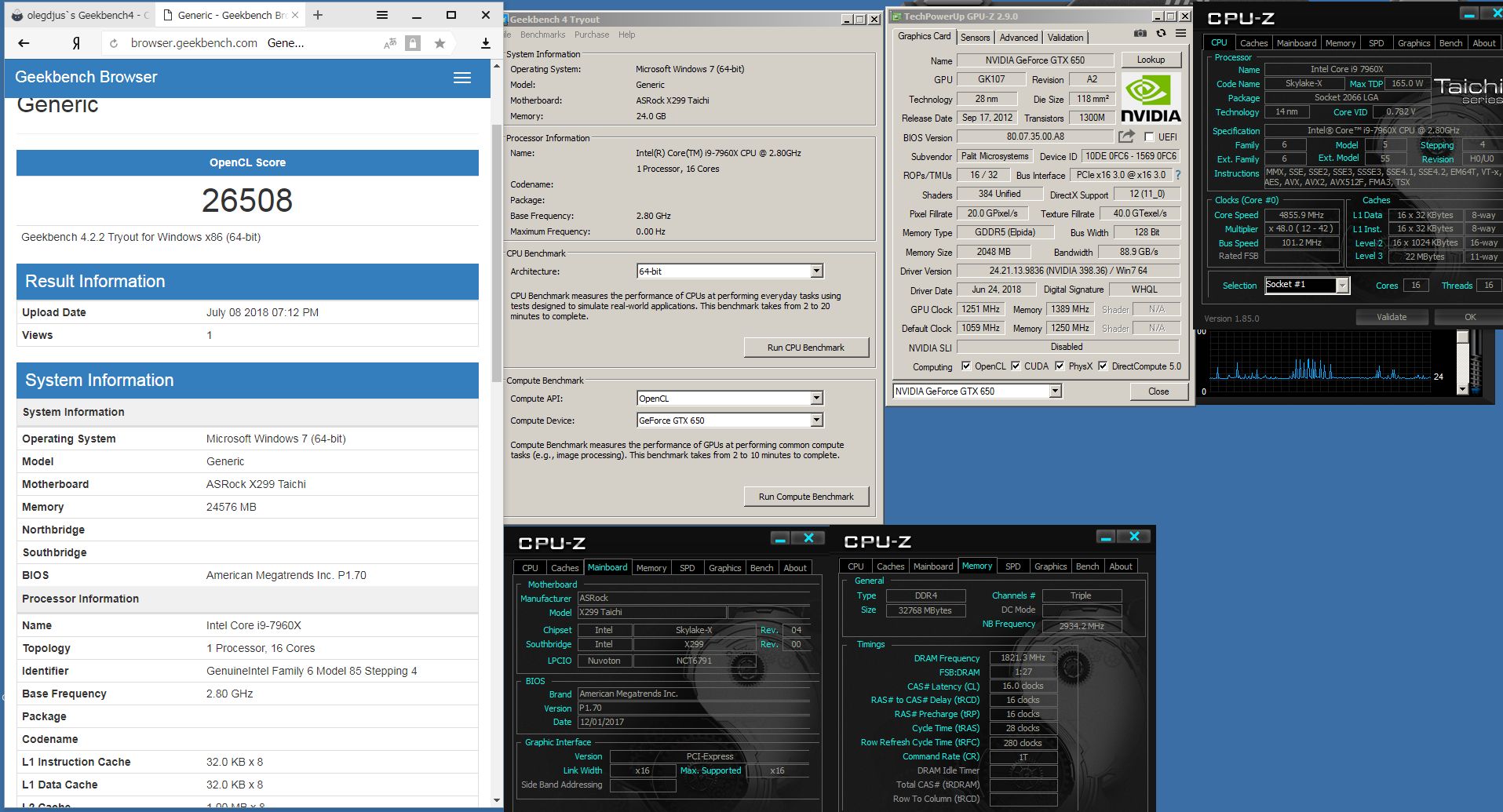Minimize the CPU-Z Memory window
The image size is (1503, 812).
click(1106, 537)
